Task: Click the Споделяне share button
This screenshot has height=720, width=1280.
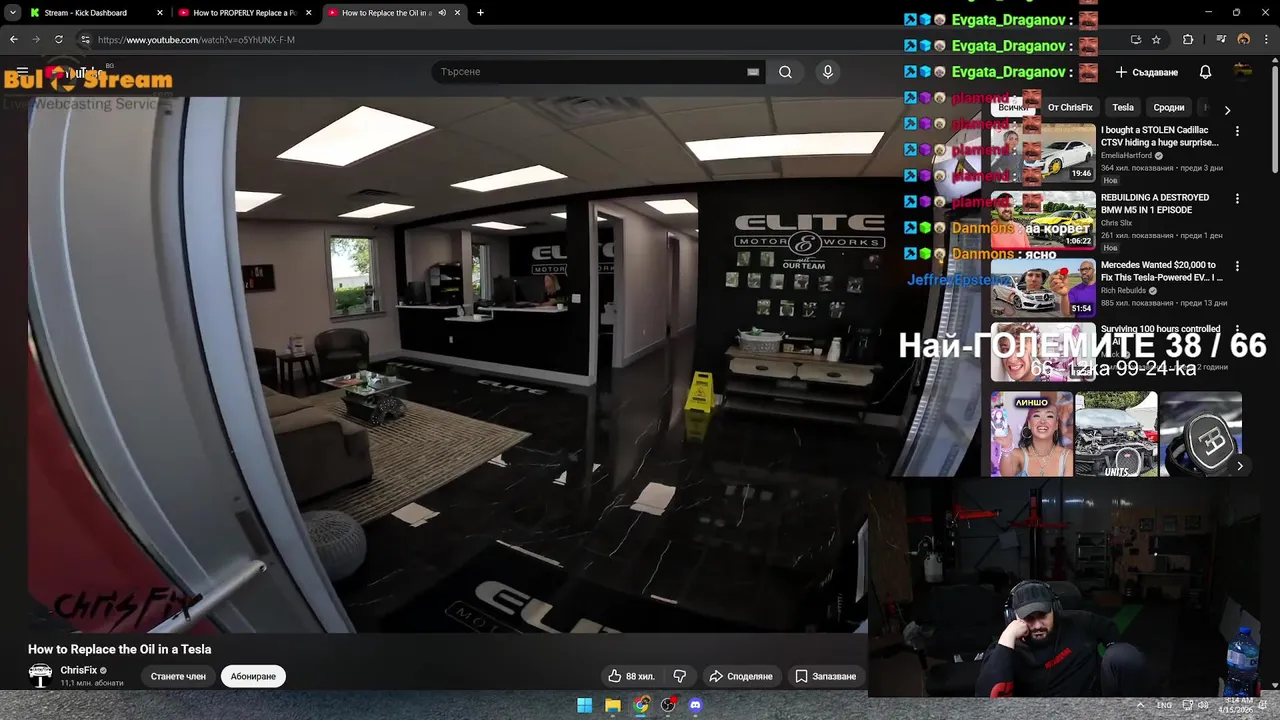Action: coord(741,677)
